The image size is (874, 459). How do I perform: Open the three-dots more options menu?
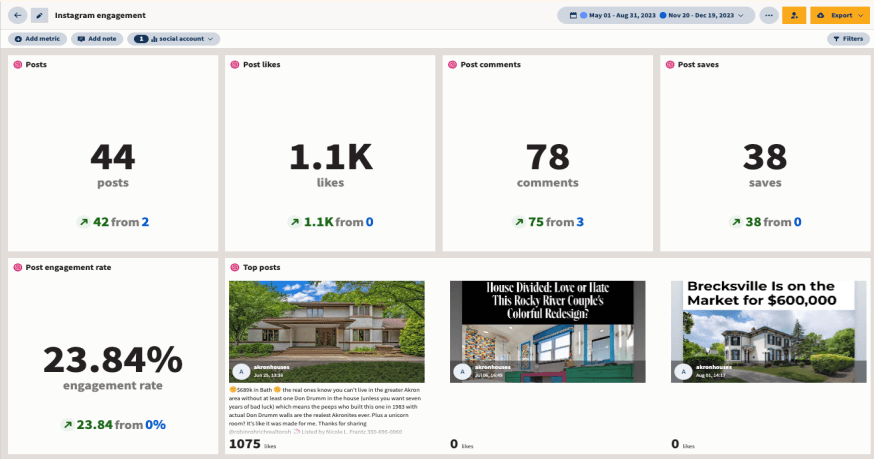click(x=768, y=16)
